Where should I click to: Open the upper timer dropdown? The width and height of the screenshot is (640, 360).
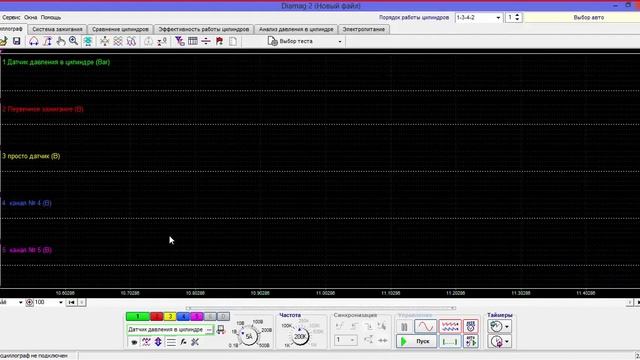point(507,327)
